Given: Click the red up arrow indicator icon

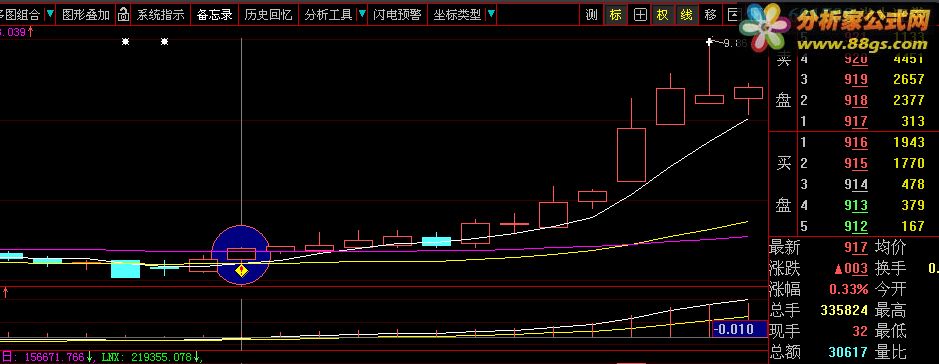Looking at the screenshot, I should (x=5, y=292).
